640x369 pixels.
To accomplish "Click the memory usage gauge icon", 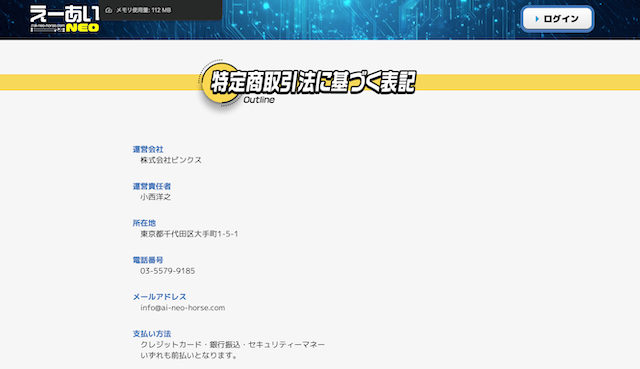I will click(109, 10).
